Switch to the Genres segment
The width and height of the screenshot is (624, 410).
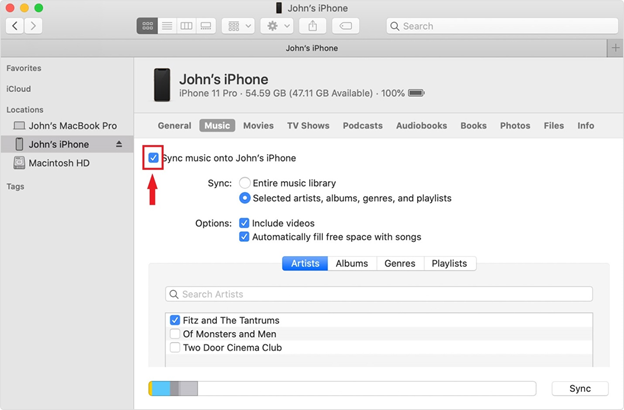(x=400, y=264)
